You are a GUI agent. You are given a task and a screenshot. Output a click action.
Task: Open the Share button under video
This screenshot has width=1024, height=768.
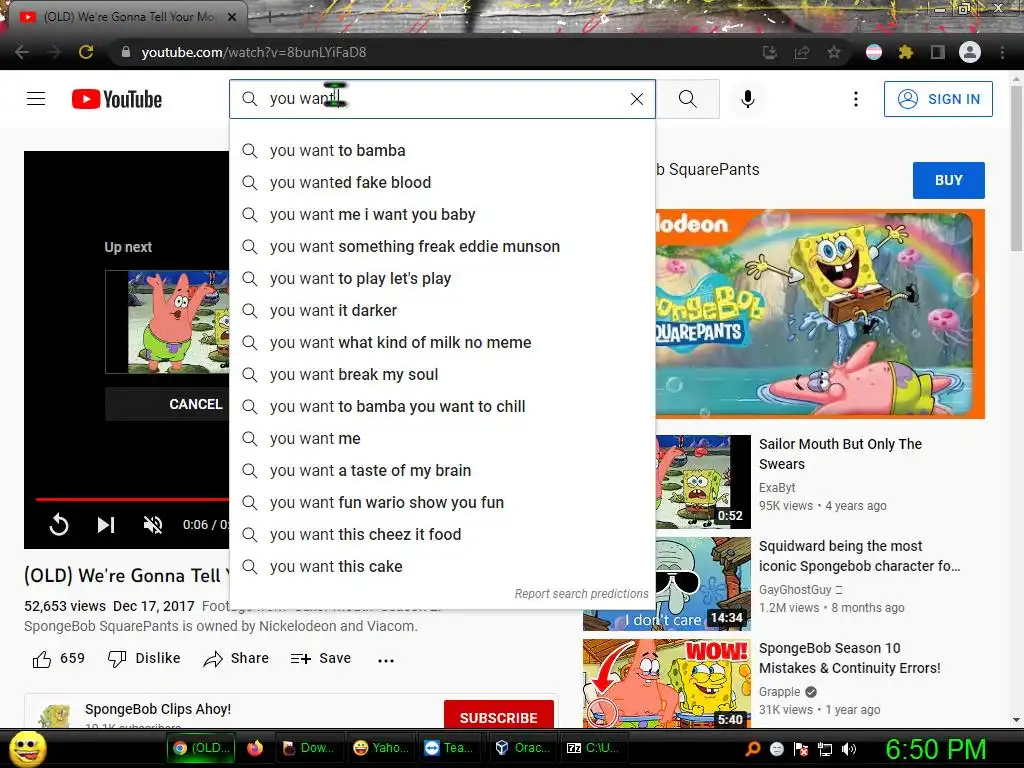pyautogui.click(x=236, y=658)
